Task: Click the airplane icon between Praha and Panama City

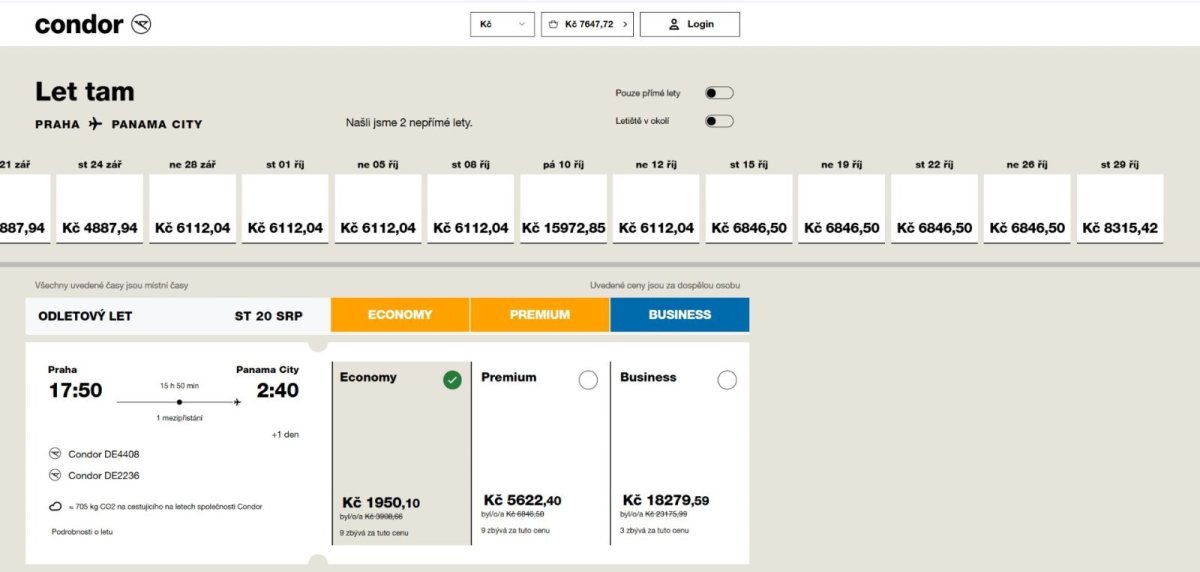Action: (x=95, y=124)
